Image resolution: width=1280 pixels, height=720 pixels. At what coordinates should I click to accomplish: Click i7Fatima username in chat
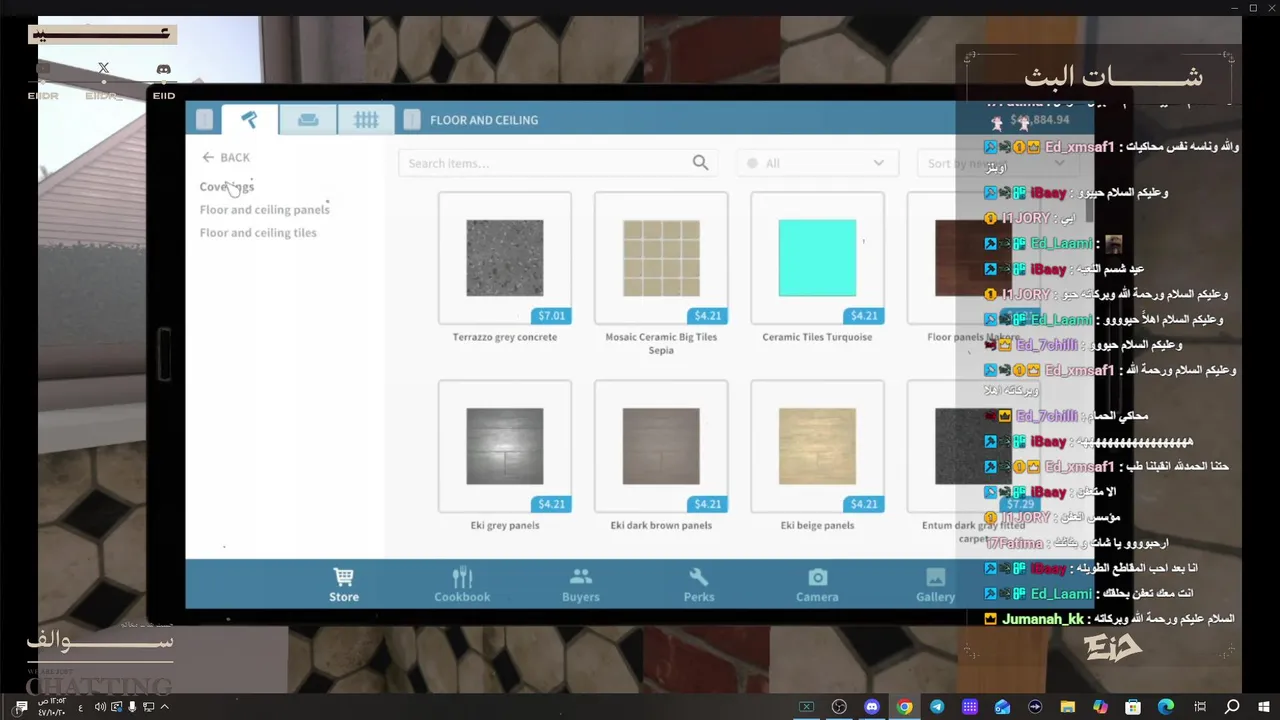coord(1016,543)
